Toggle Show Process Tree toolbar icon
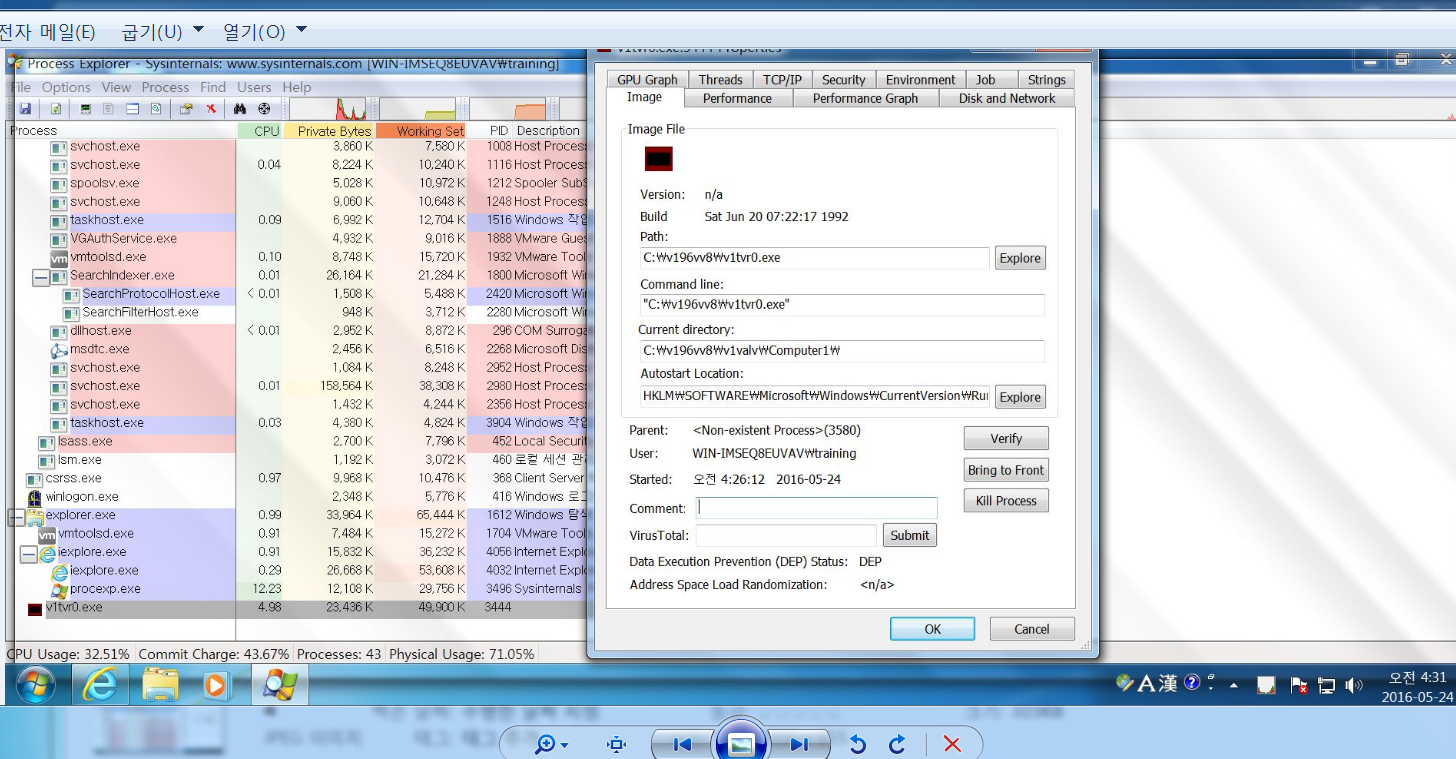Screen dimensions: 1456x759 coord(109,108)
